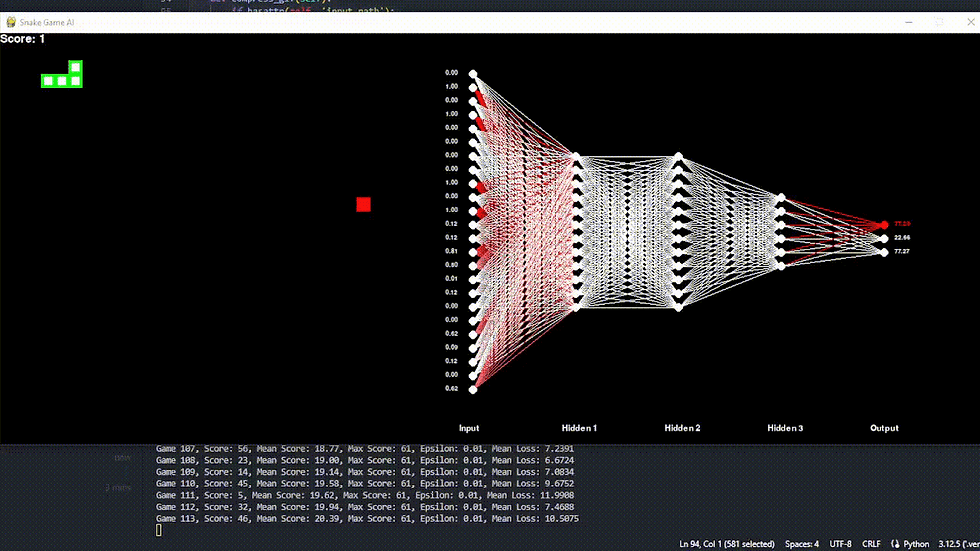Image resolution: width=980 pixels, height=551 pixels.
Task: Click the green snake on the board
Action: pos(62,74)
